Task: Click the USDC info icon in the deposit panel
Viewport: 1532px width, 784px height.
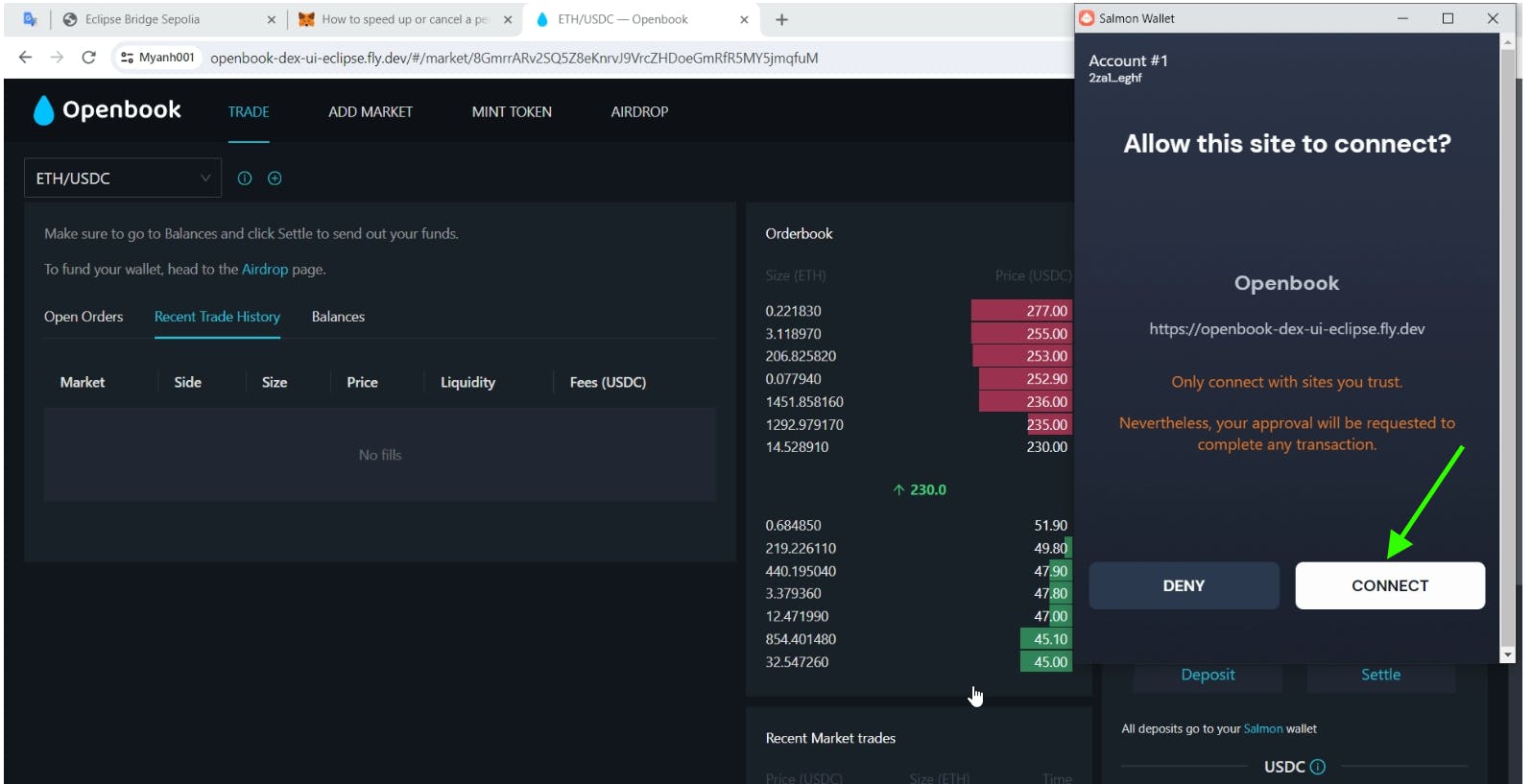Action: (1318, 767)
